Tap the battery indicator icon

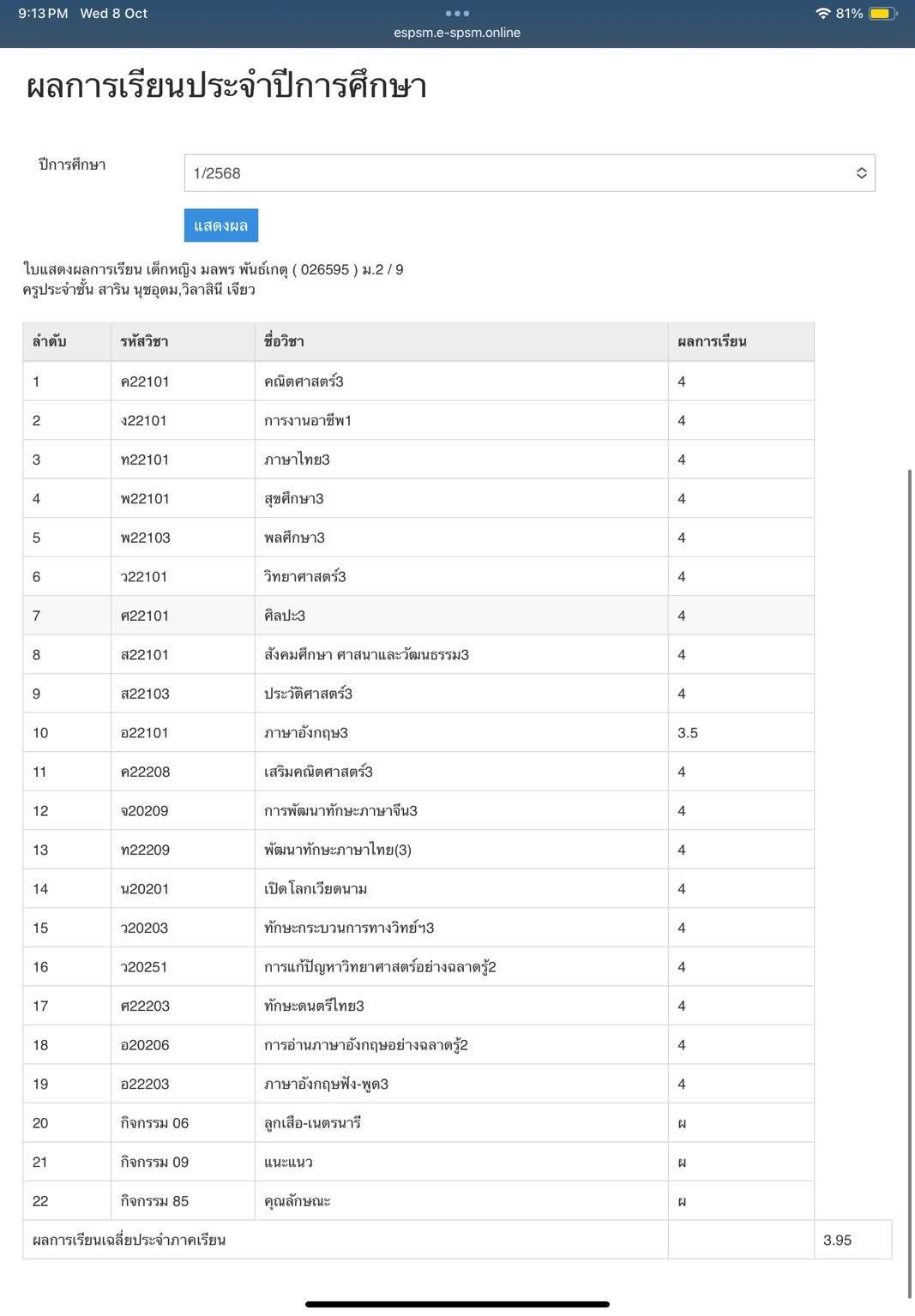[x=882, y=14]
